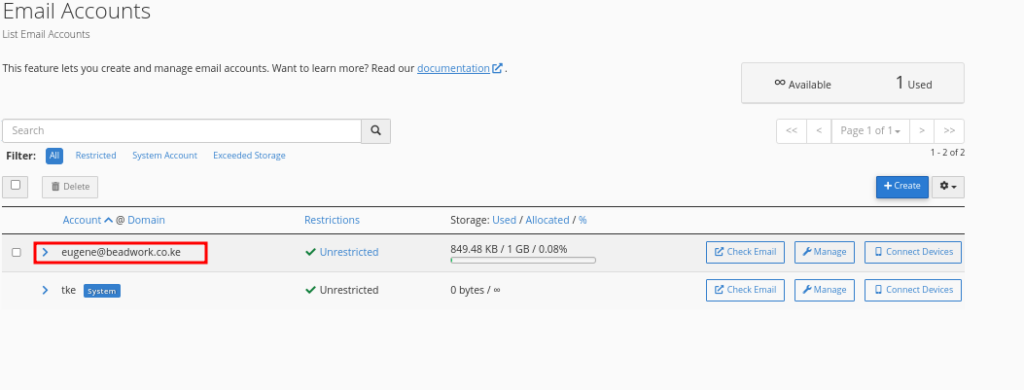Click the magnifying glass search icon

tap(376, 131)
